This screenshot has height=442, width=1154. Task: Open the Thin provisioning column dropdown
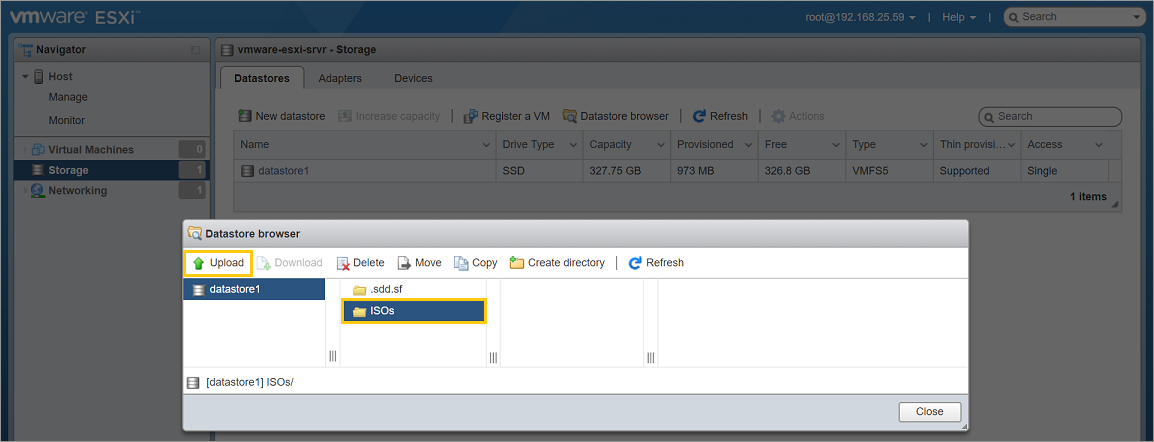coord(1011,145)
